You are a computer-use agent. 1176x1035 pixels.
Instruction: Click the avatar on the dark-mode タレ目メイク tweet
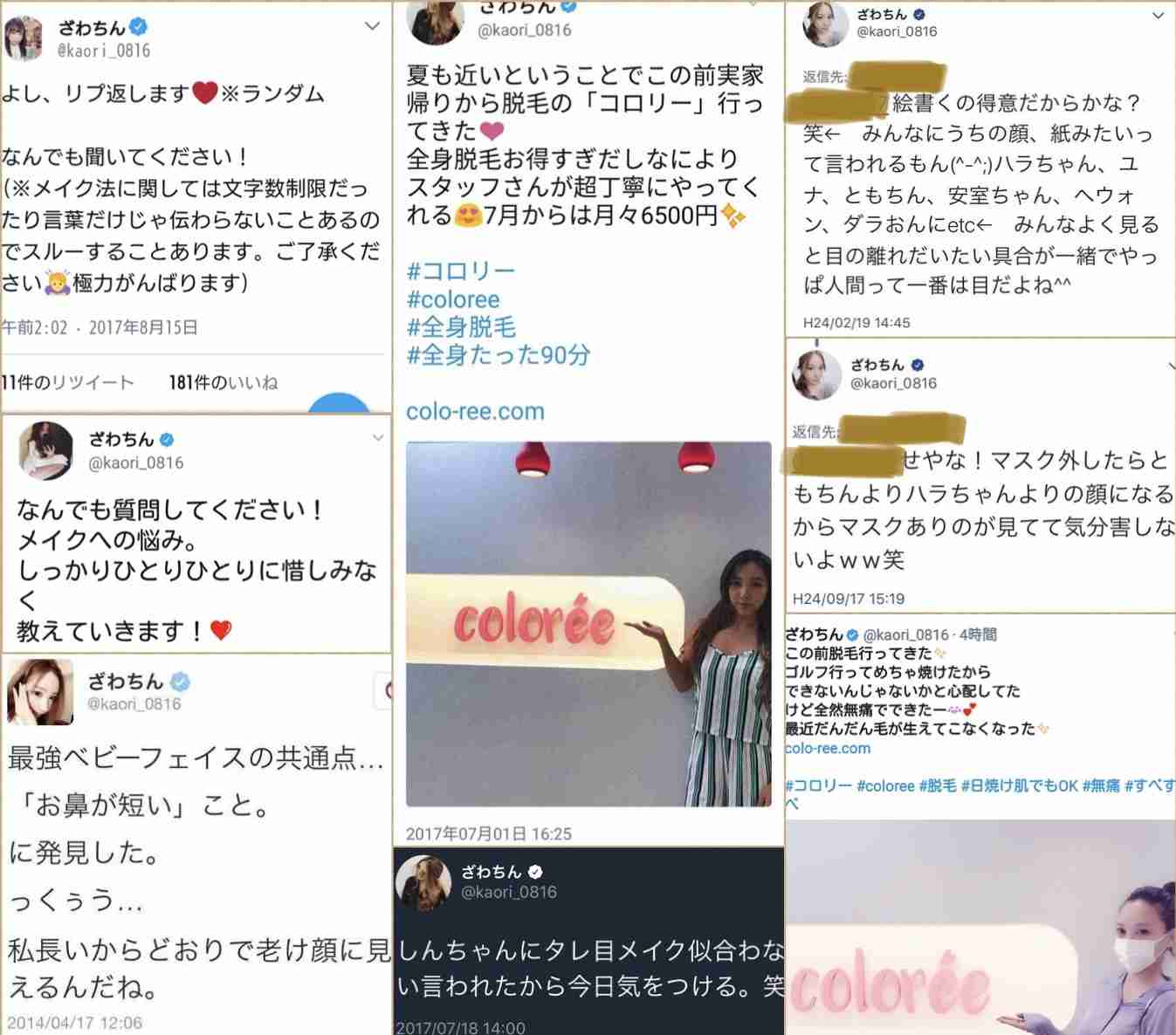(423, 881)
